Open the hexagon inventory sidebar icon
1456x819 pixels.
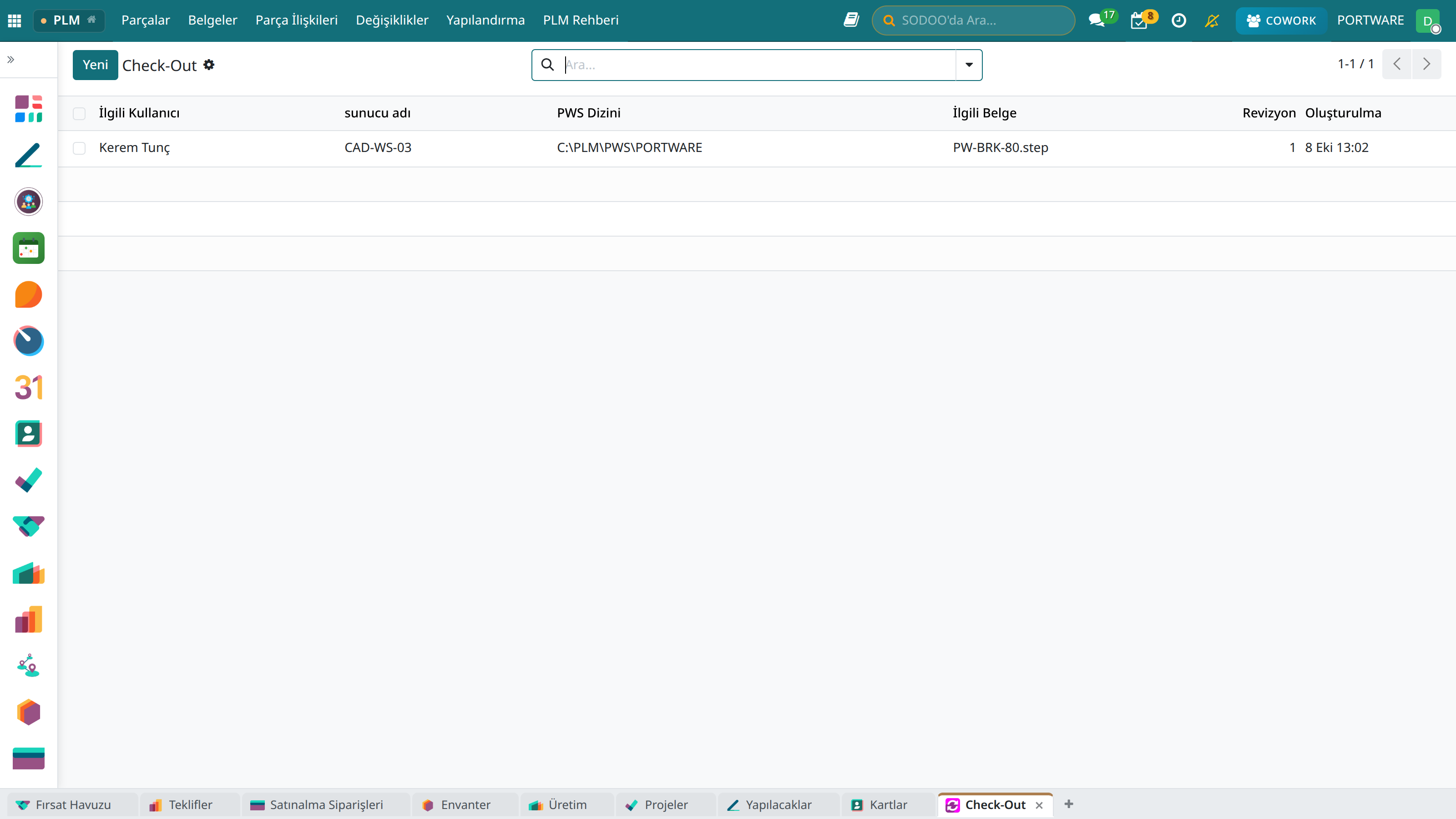(x=28, y=712)
